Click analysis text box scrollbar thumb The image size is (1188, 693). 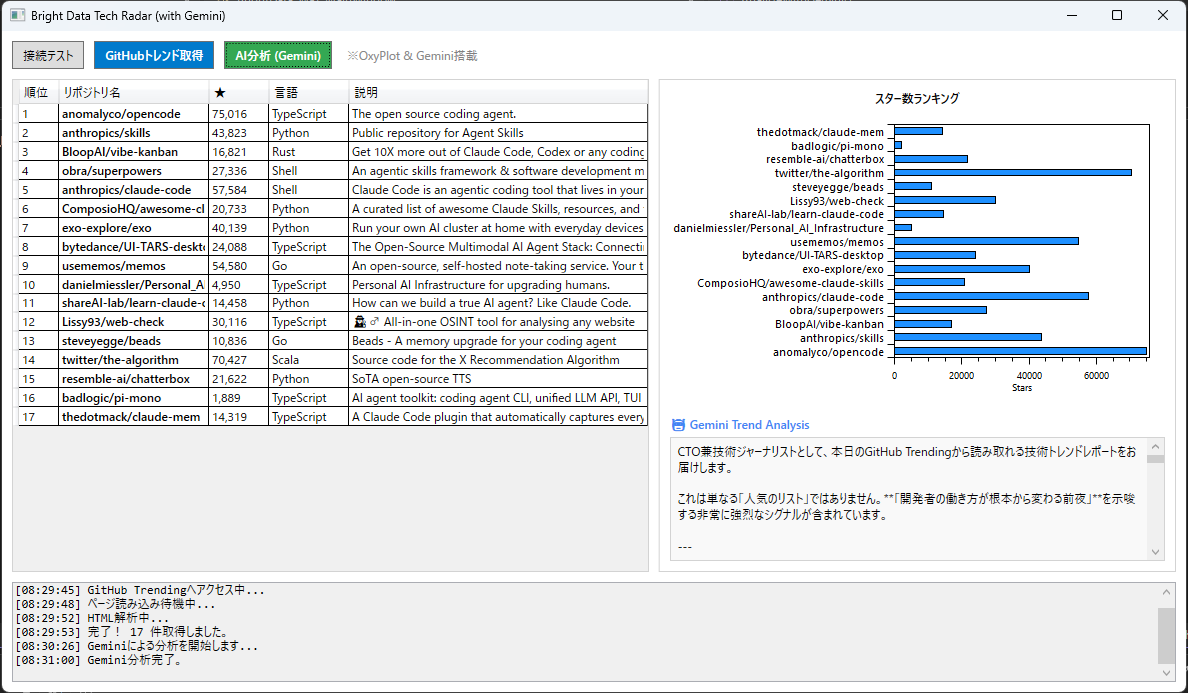tap(1155, 459)
